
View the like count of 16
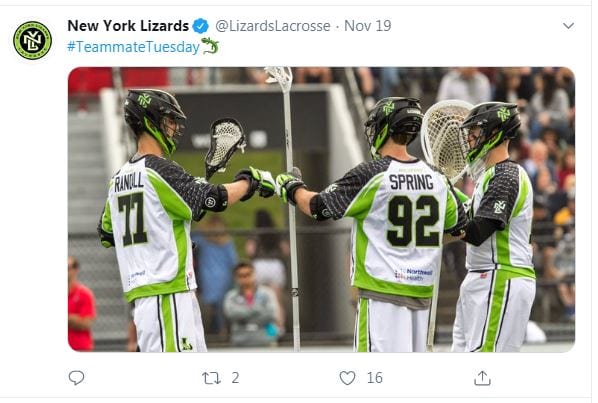(375, 378)
